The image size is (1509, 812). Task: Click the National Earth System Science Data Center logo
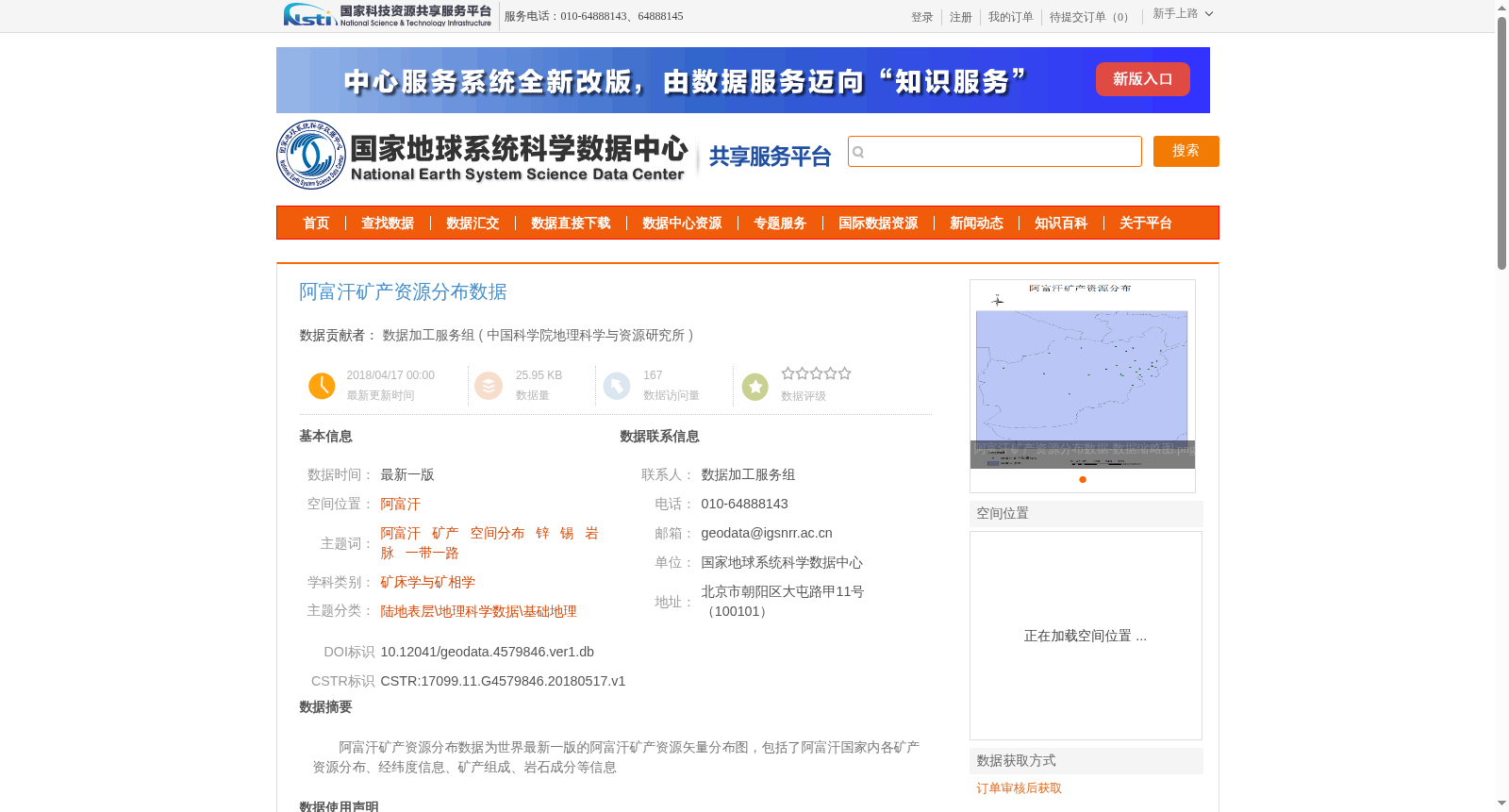(483, 155)
